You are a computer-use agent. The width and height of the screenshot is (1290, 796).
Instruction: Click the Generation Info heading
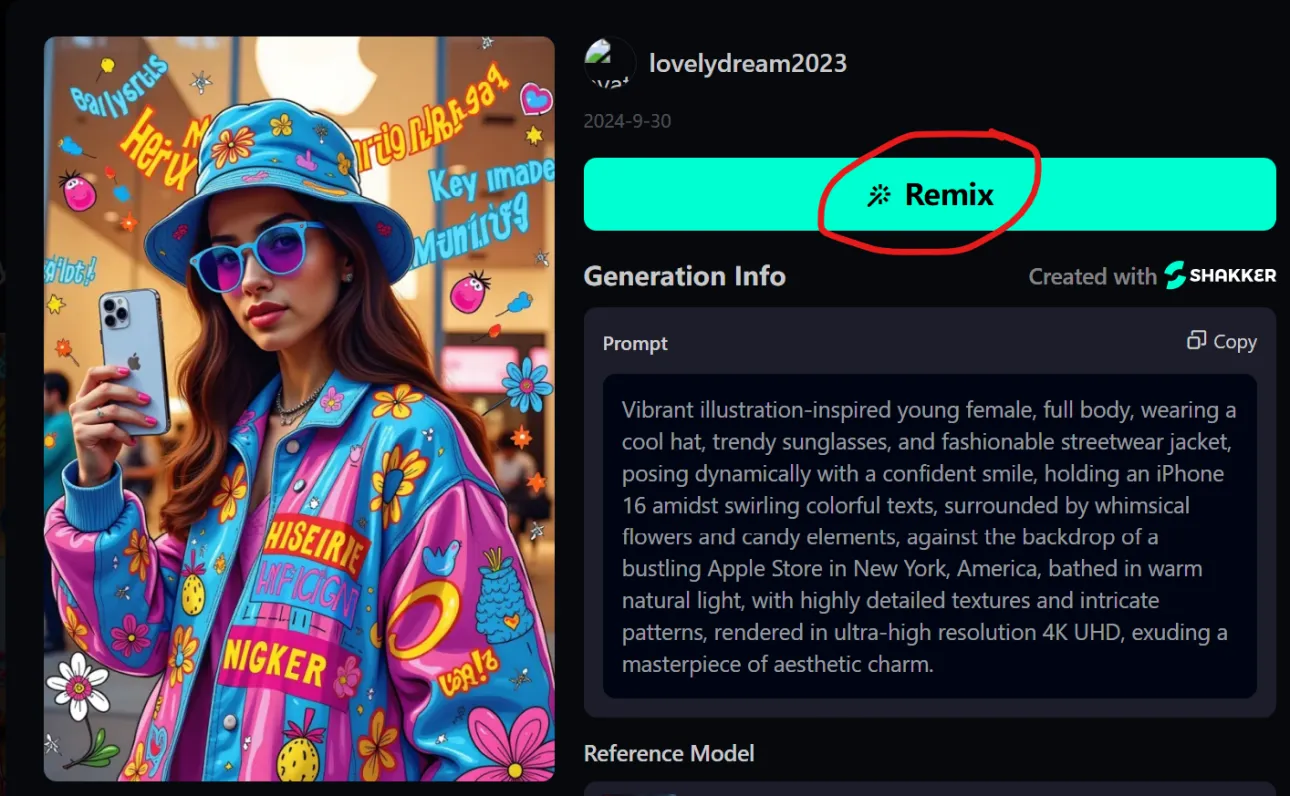tap(684, 276)
